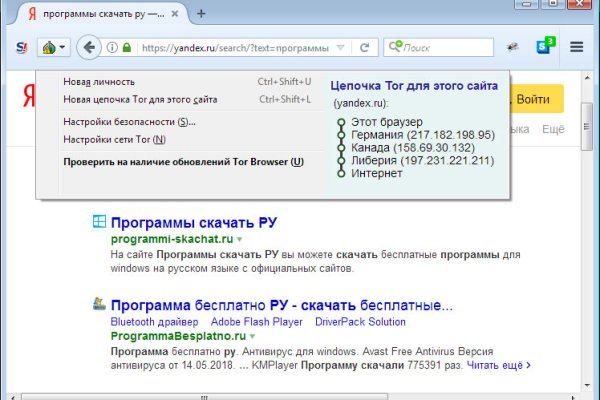The width and height of the screenshot is (600, 400).
Task: Click the toolbar icon left of the green S
Action: [x=513, y=47]
